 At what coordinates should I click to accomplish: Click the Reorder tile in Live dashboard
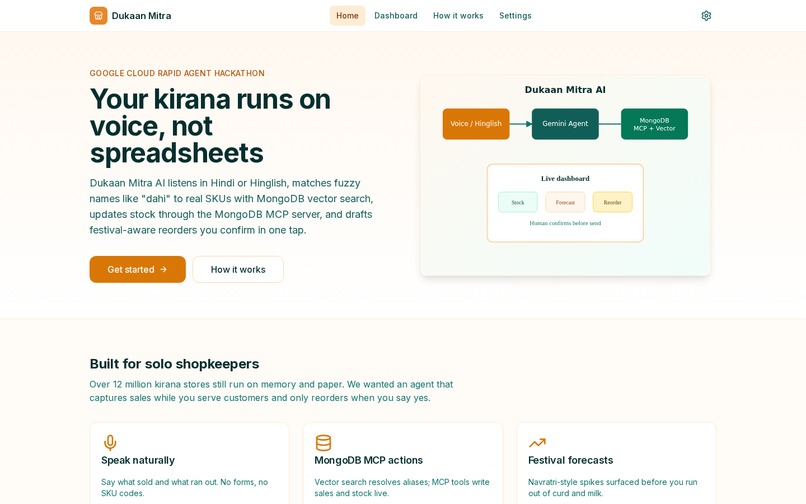point(613,202)
